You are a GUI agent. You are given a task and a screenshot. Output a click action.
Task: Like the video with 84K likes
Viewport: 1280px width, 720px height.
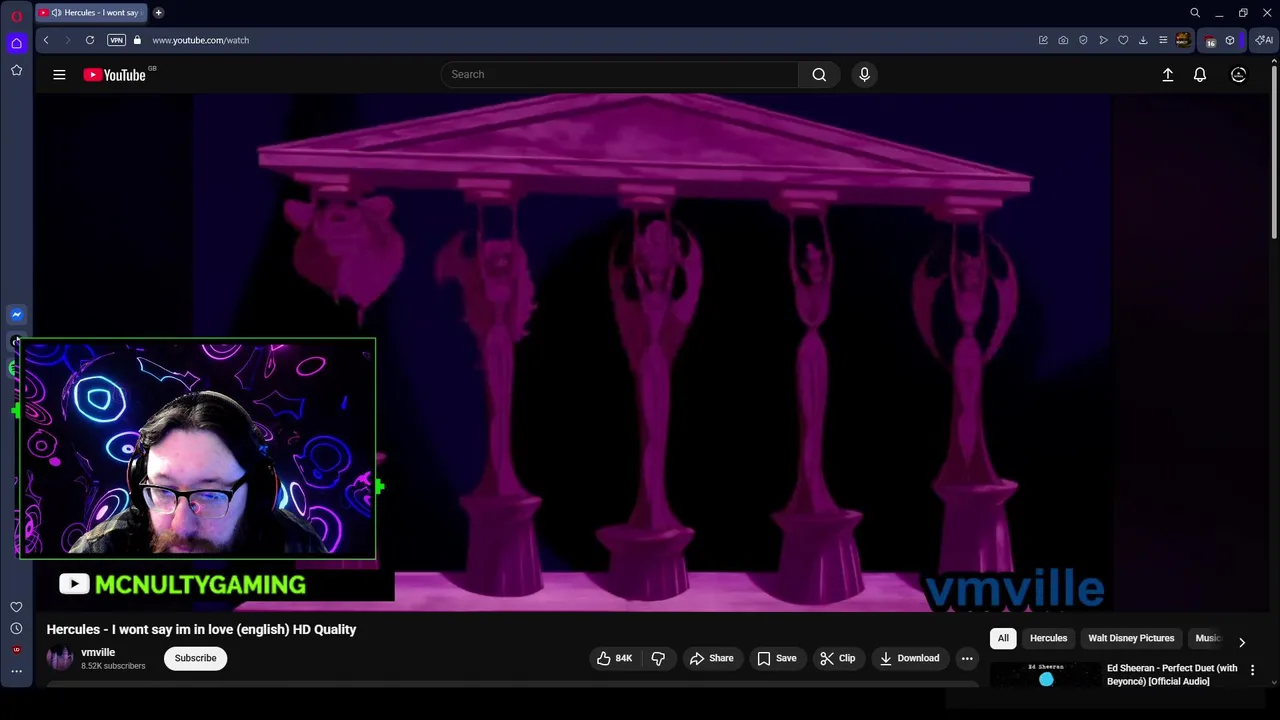click(615, 658)
